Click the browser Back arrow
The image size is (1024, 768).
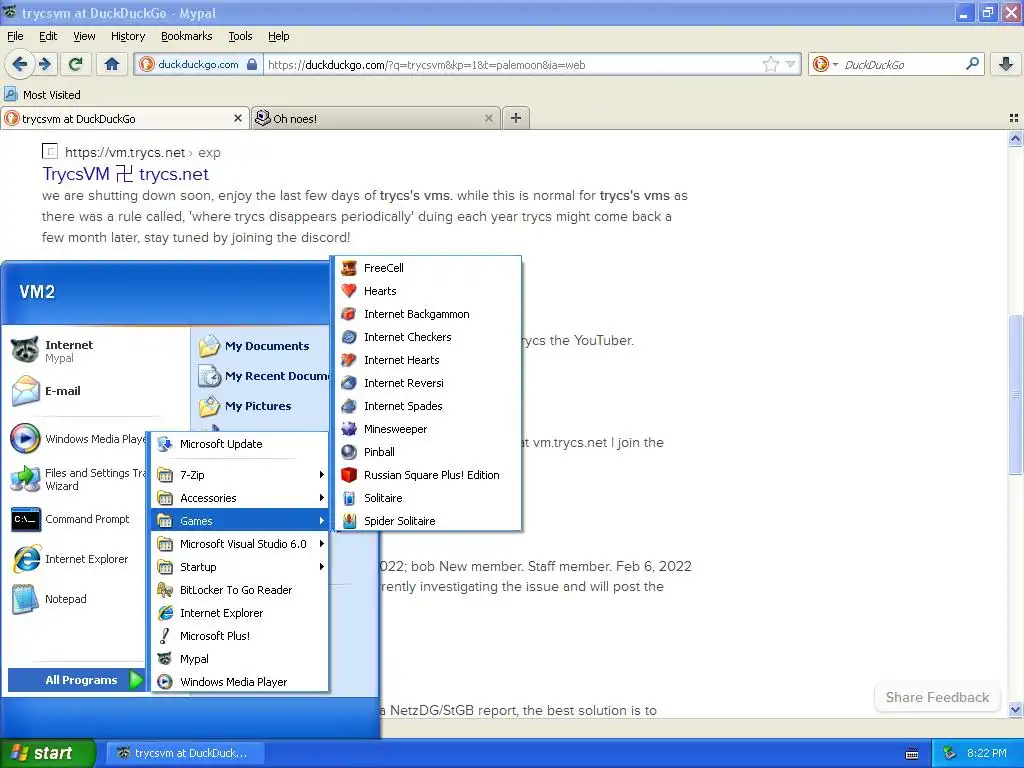(20, 64)
